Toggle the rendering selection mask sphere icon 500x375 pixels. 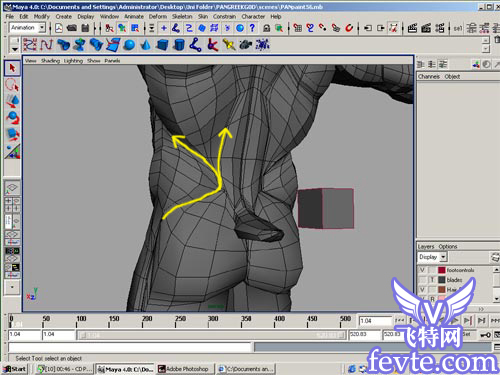point(240,28)
